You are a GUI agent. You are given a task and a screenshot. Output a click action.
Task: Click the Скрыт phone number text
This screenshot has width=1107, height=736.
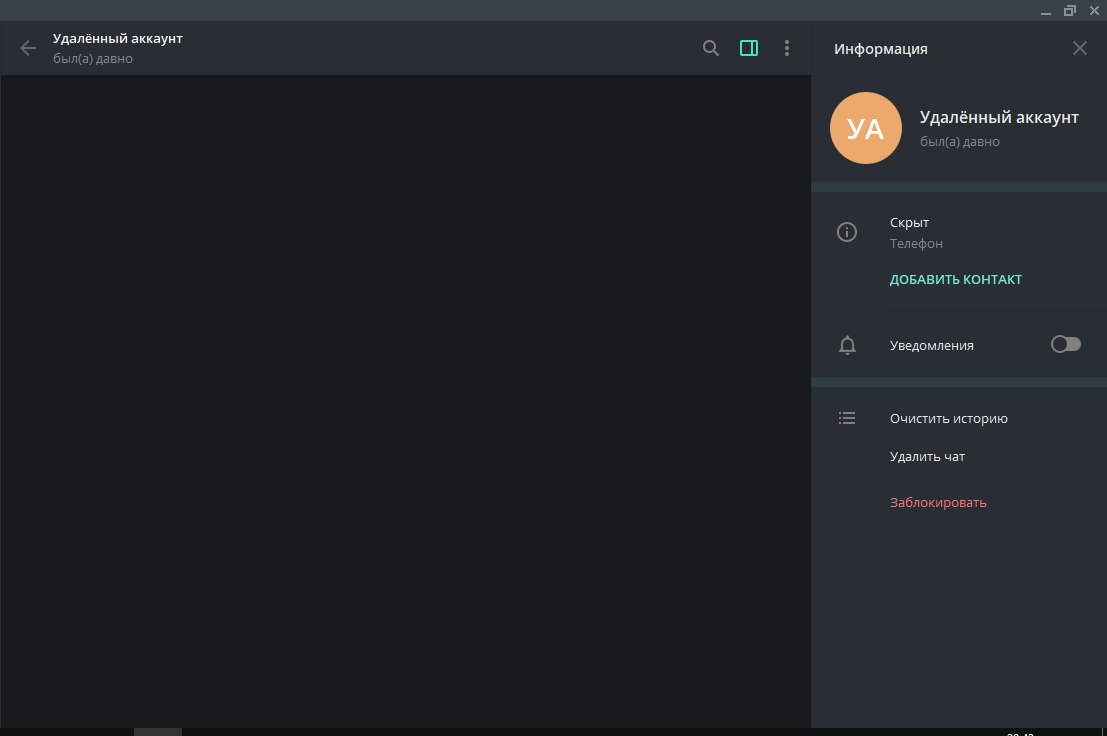click(x=909, y=222)
